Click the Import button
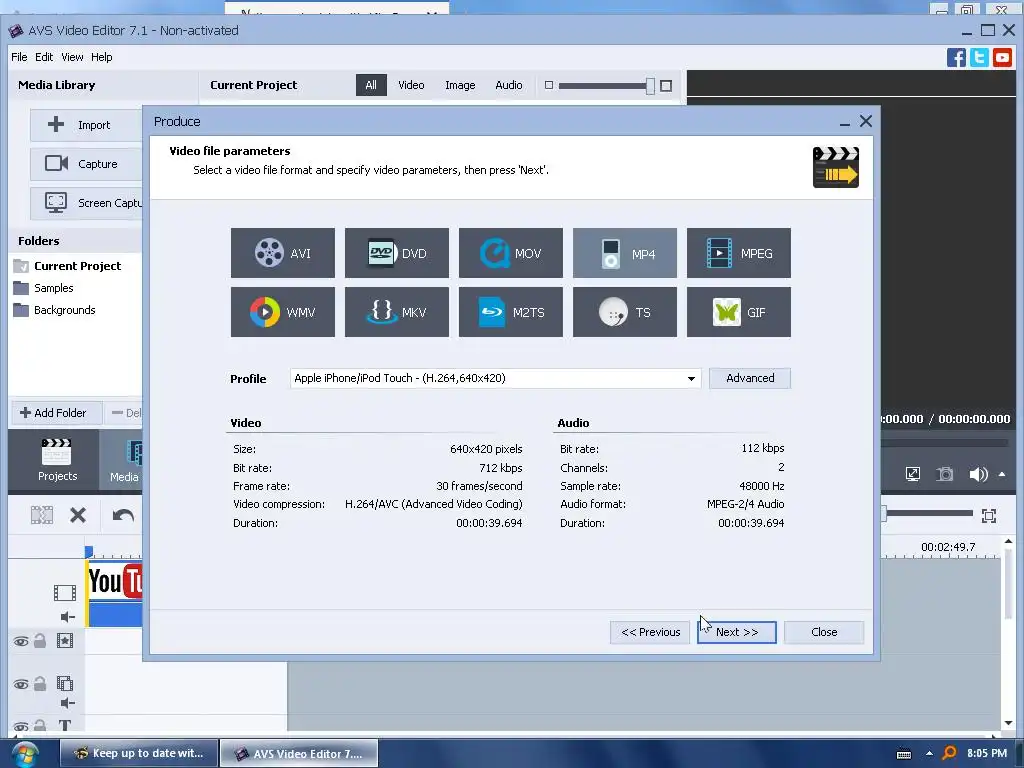Image resolution: width=1024 pixels, height=768 pixels. click(86, 125)
